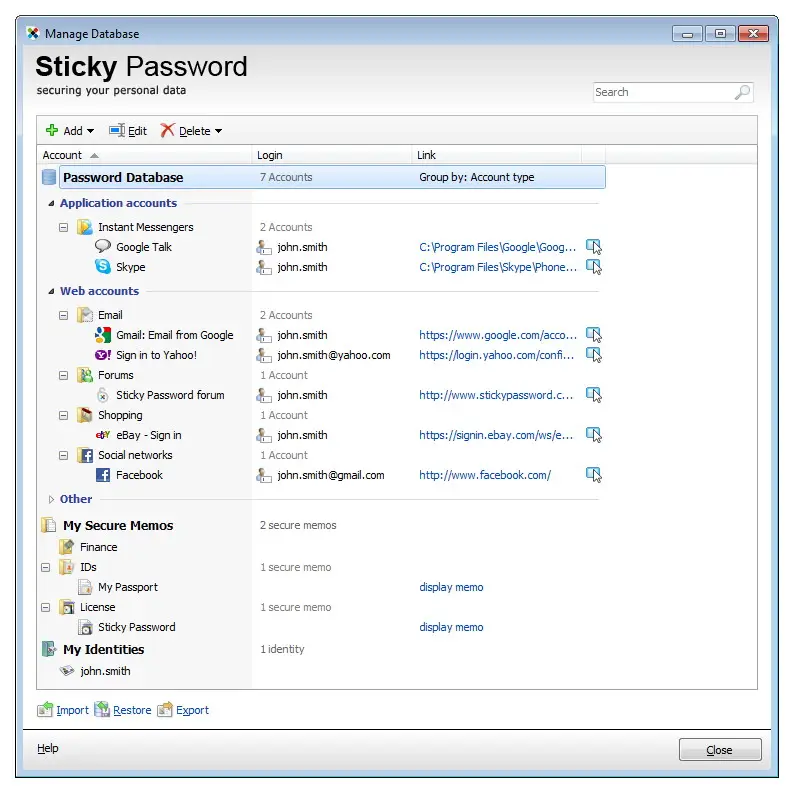Click the launch icon for Facebook link
794x793 pixels.
[593, 475]
